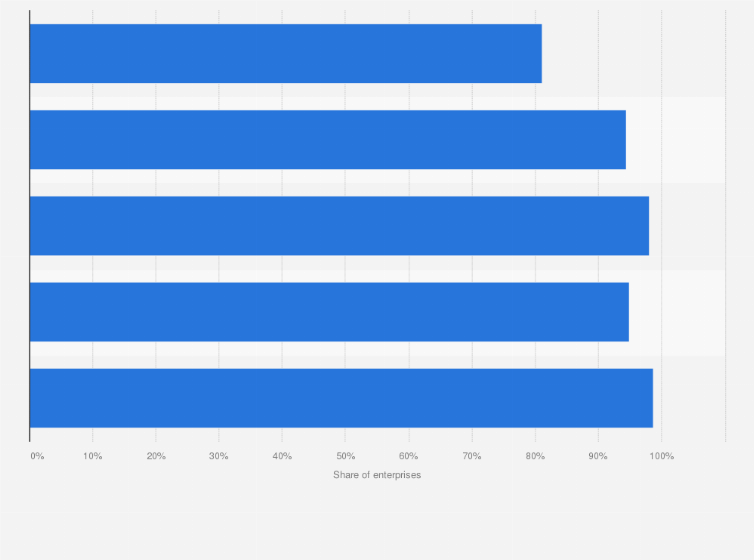Select the second blue bar from the top
This screenshot has height=560, width=754.
click(x=327, y=140)
